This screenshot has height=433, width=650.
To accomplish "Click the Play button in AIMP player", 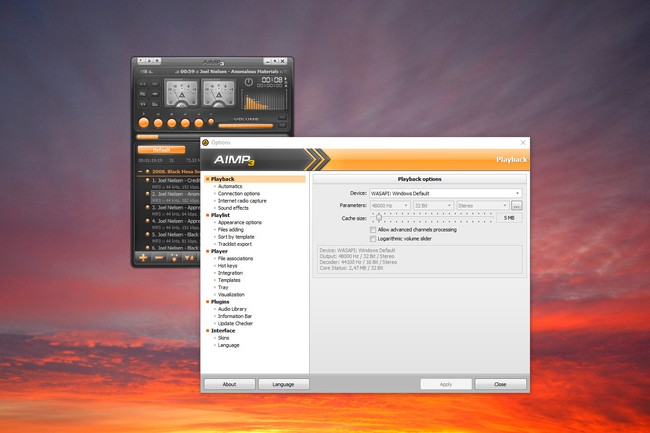I will pos(144,123).
